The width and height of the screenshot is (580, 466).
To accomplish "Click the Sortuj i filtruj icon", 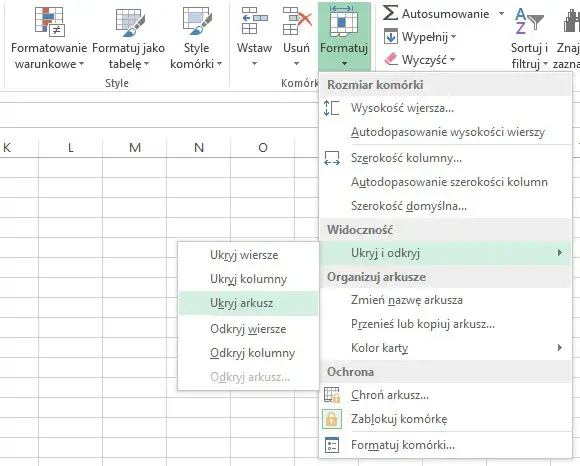I will [529, 21].
